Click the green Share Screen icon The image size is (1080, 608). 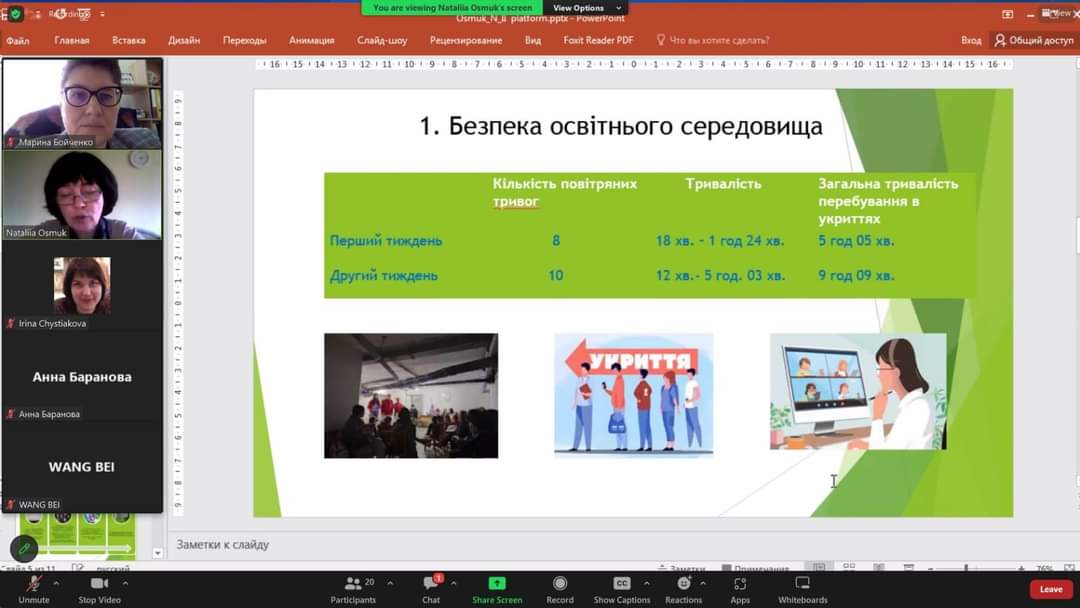pyautogui.click(x=497, y=583)
